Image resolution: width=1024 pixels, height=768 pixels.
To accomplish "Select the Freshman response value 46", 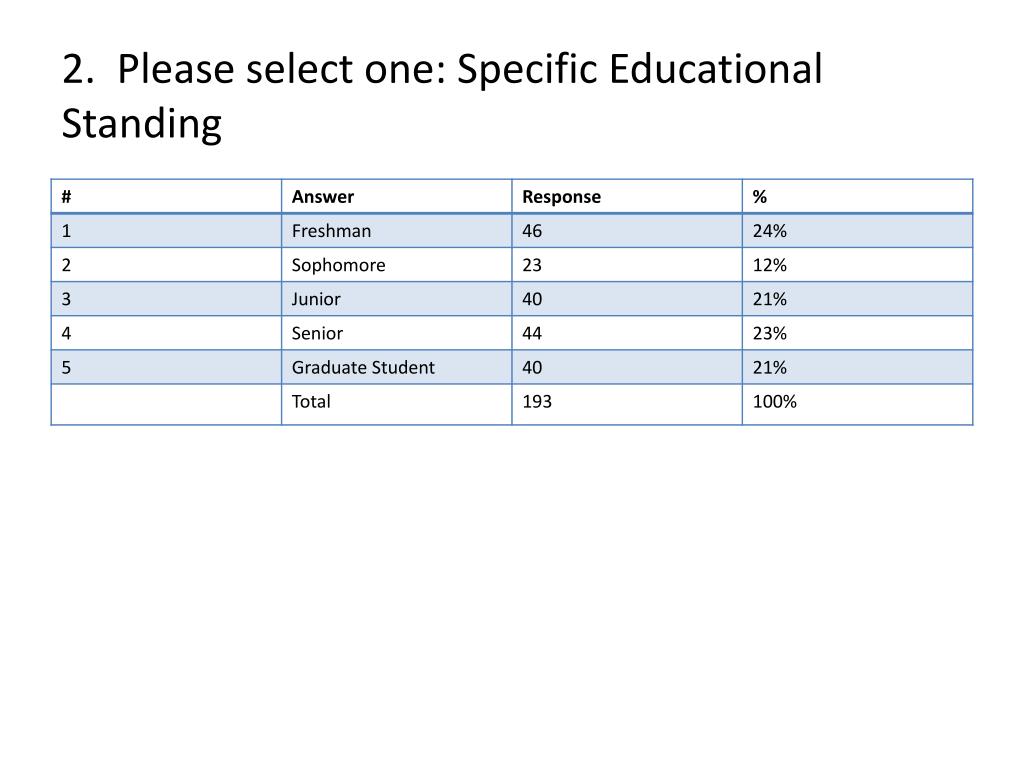I will (627, 231).
